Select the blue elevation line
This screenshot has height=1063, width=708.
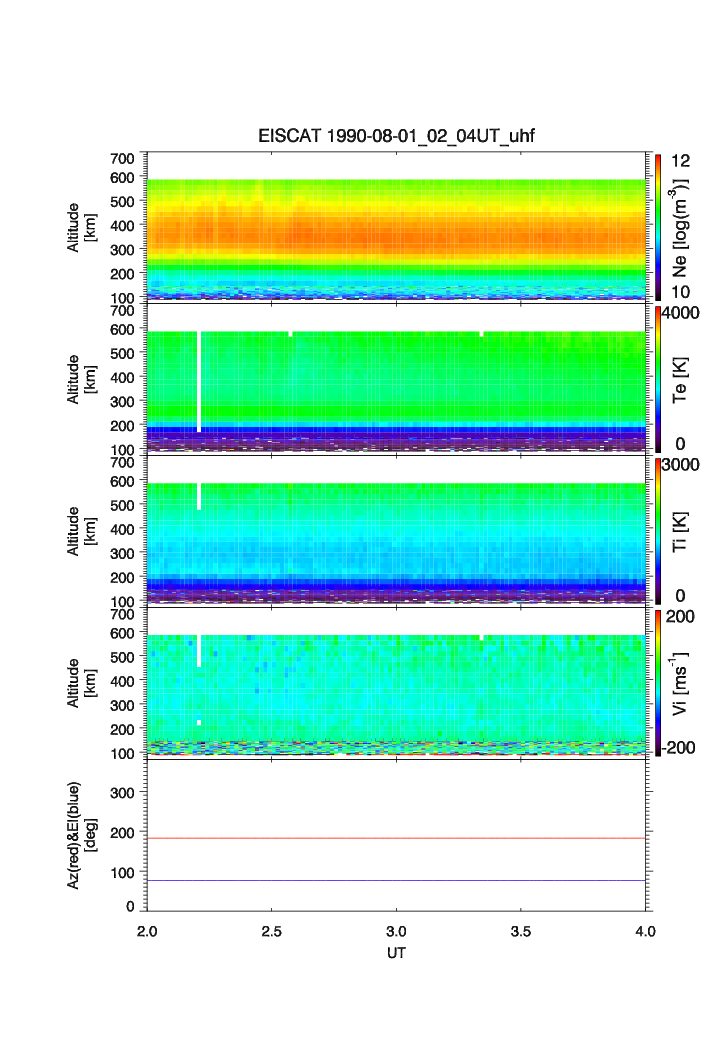pos(396,881)
